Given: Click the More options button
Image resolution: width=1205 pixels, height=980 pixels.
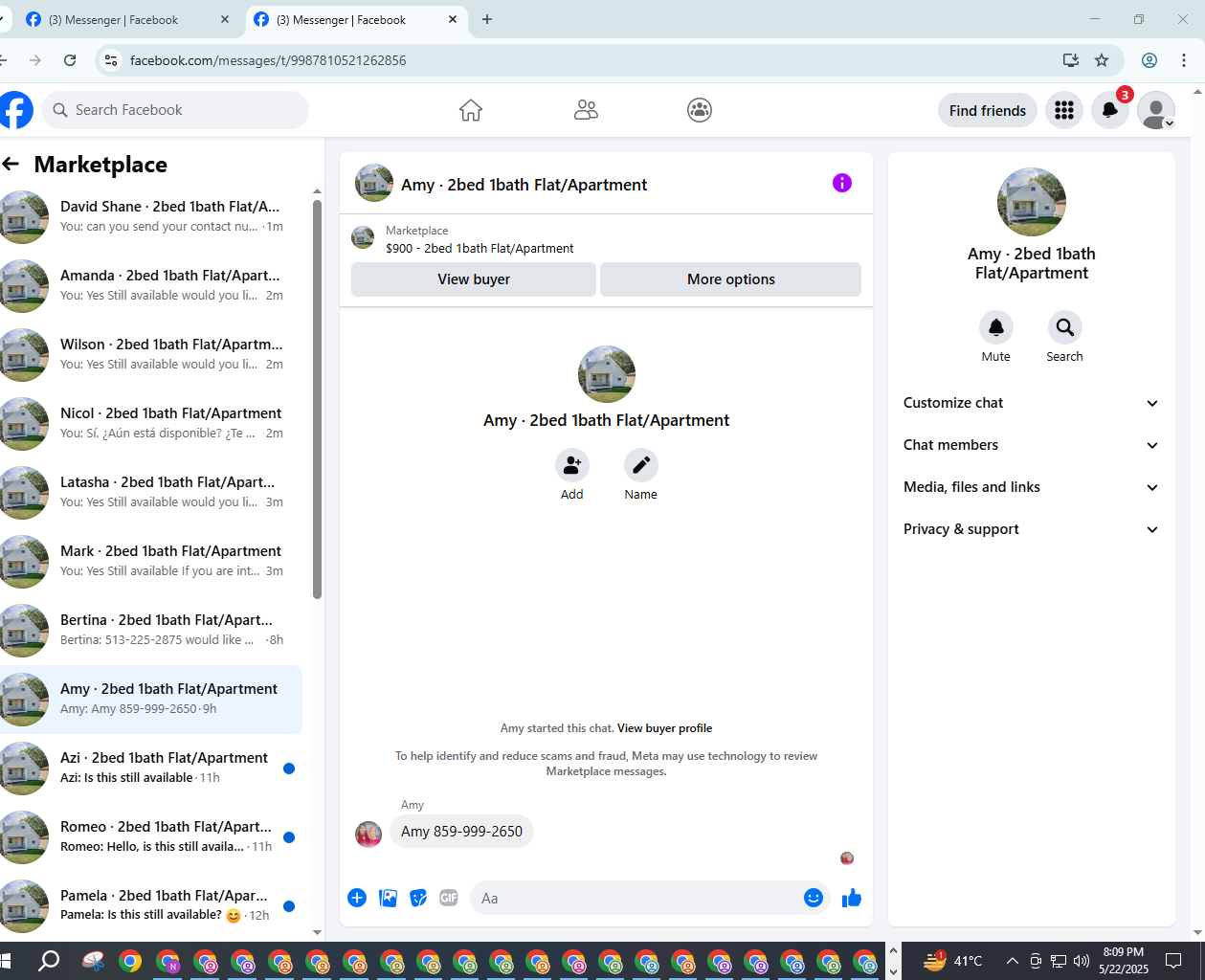Looking at the screenshot, I should (730, 279).
